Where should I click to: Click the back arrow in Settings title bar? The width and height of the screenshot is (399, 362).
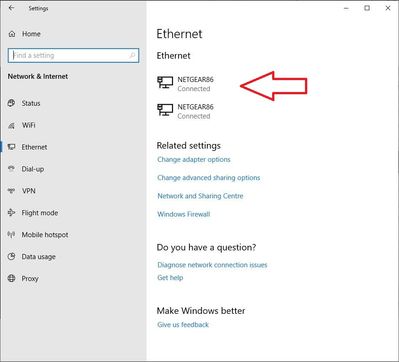(x=12, y=8)
